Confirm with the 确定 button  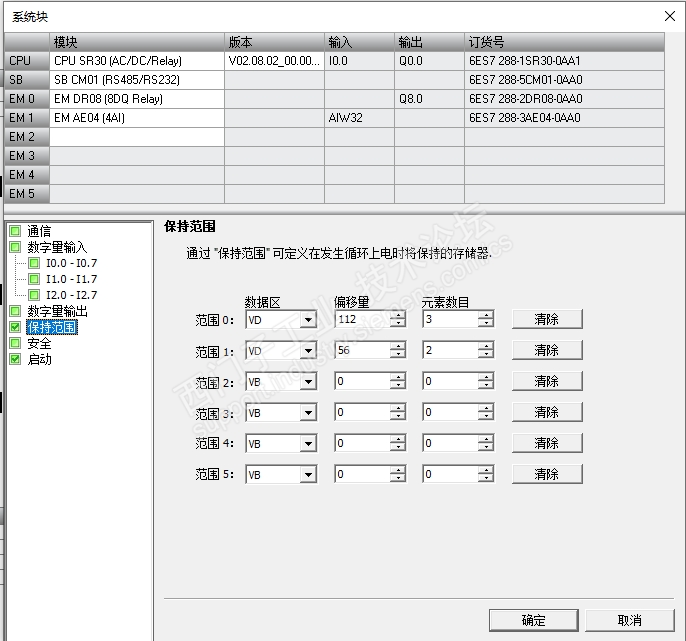click(x=533, y=620)
